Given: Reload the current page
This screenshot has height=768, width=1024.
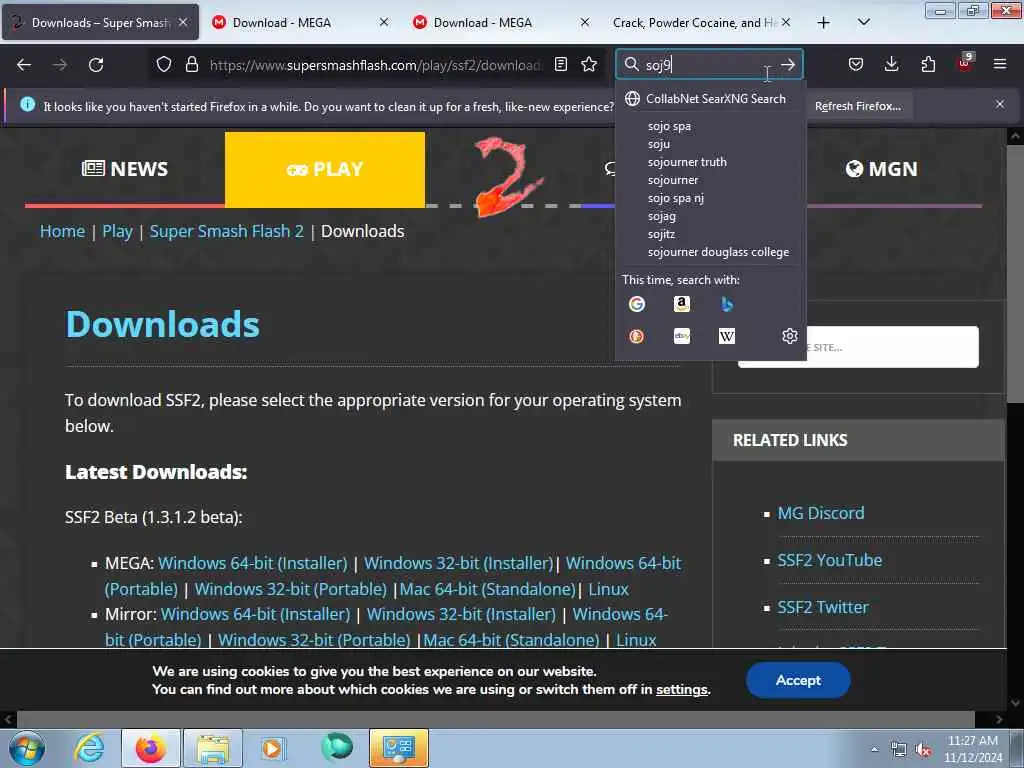Looking at the screenshot, I should [96, 65].
